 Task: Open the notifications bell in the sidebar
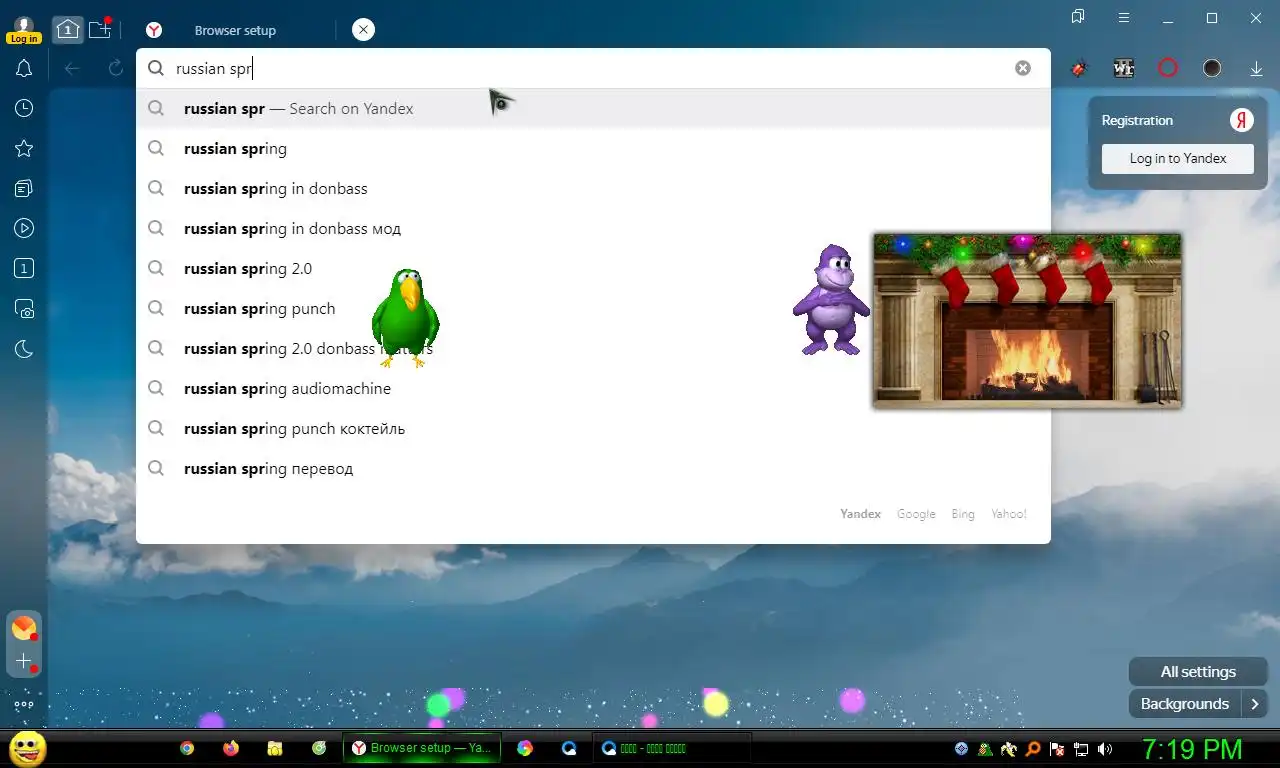pyautogui.click(x=24, y=68)
